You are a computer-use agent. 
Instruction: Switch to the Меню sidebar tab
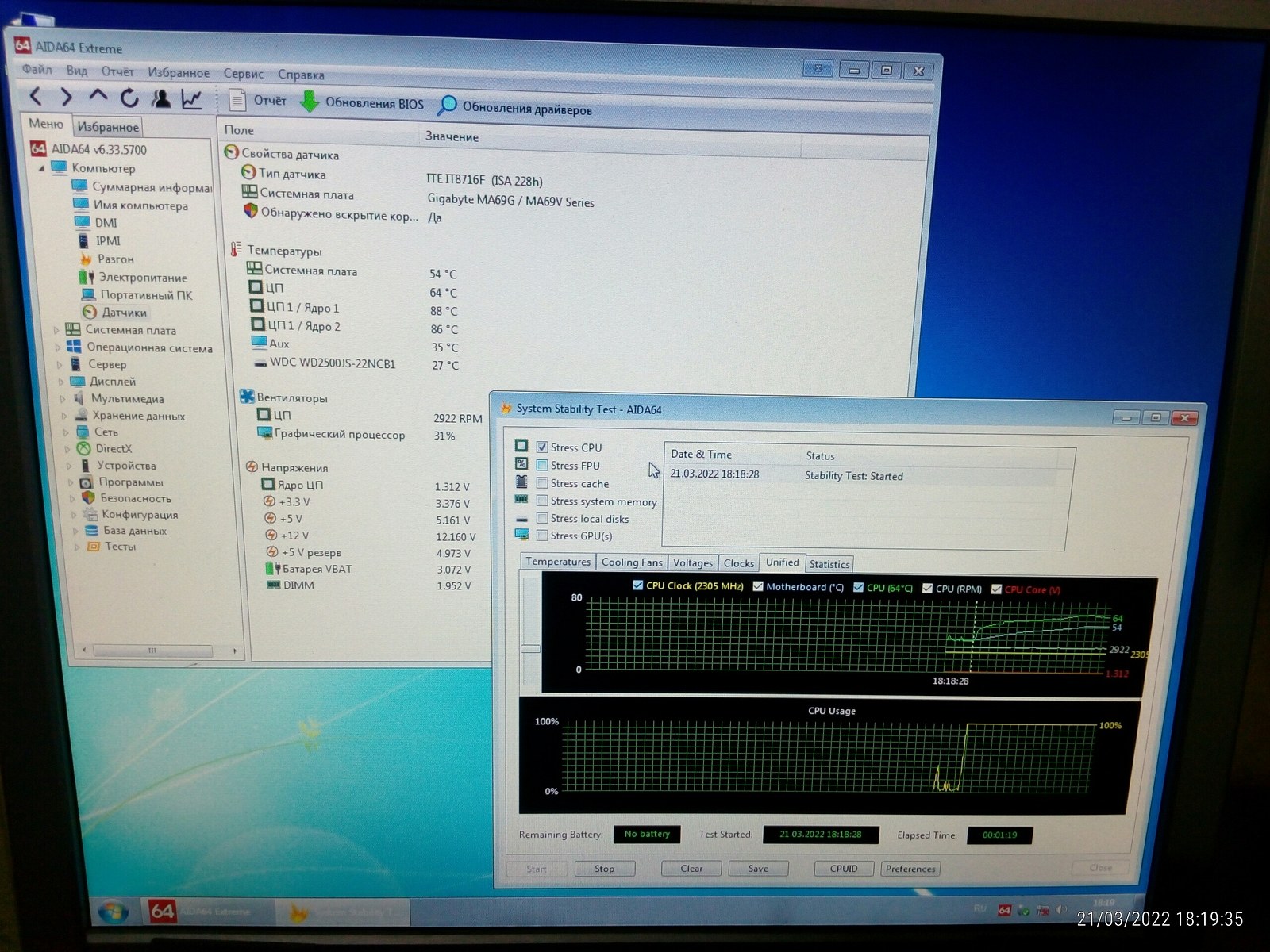[x=46, y=124]
